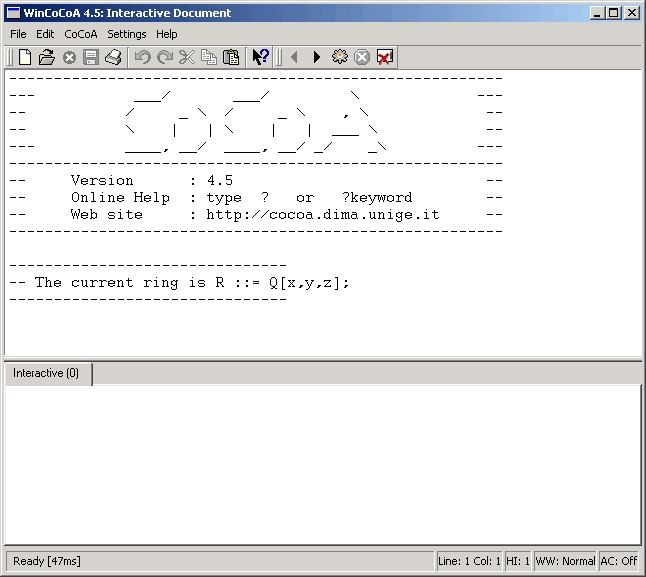Click the first toolbar's drag handle grip
The width and height of the screenshot is (646, 577).
pyautogui.click(x=10, y=57)
